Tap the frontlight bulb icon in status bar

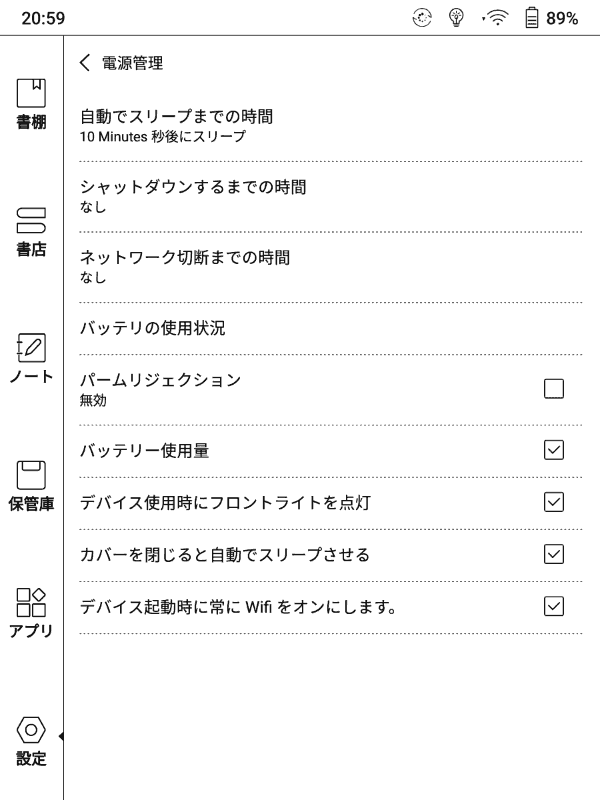click(x=455, y=15)
